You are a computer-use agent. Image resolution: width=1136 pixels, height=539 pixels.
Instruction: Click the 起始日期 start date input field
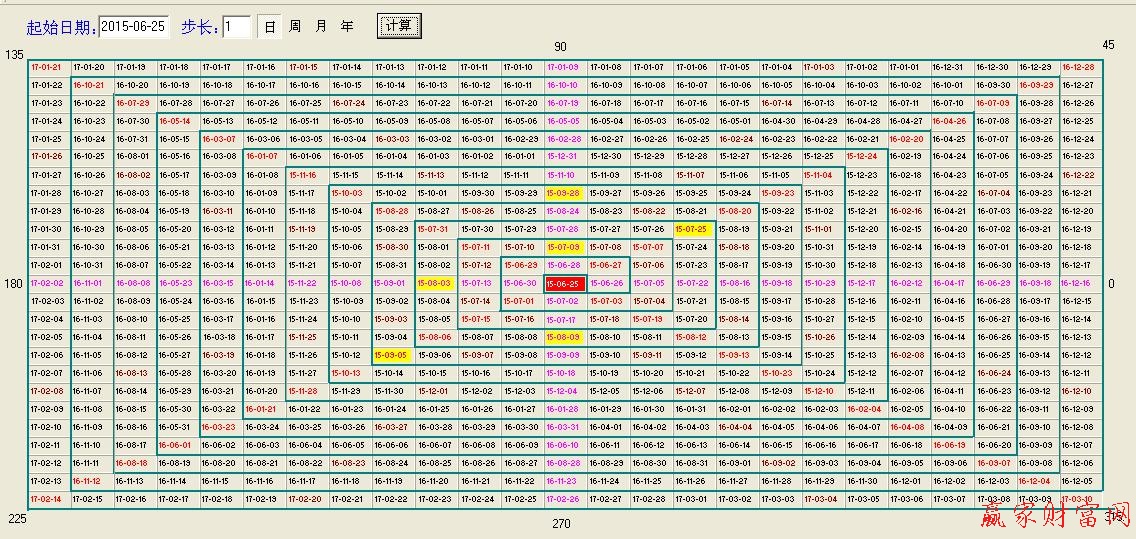point(135,26)
